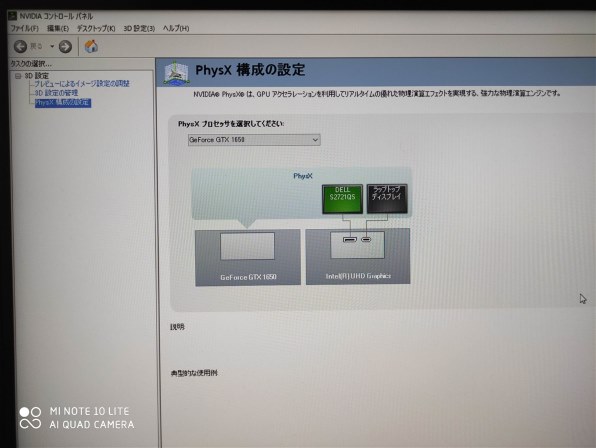The image size is (596, 448).
Task: Open プレビューによるイメージ設定の調整 page
Action: pyautogui.click(x=82, y=84)
